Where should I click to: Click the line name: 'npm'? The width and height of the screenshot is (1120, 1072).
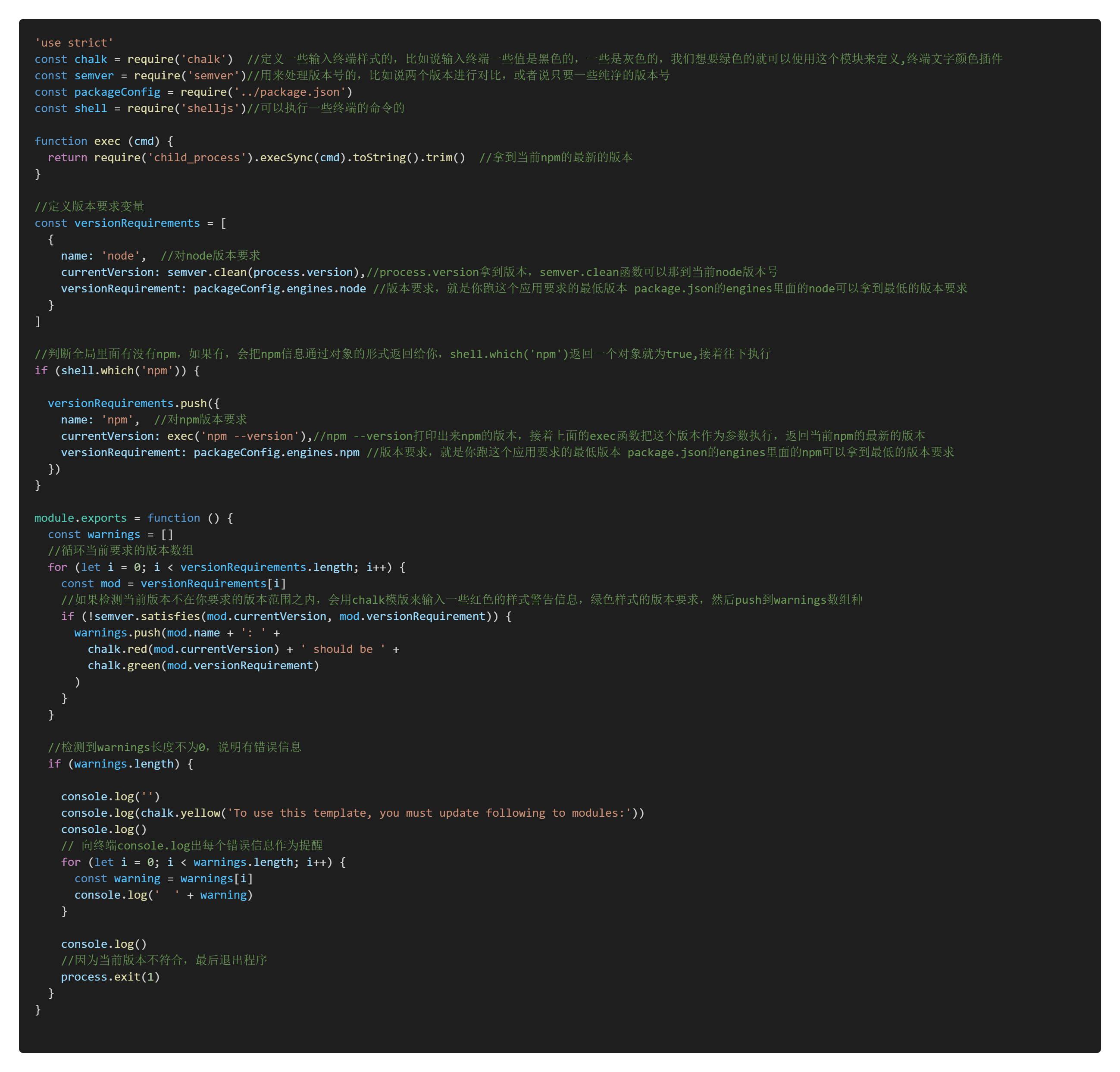point(100,420)
